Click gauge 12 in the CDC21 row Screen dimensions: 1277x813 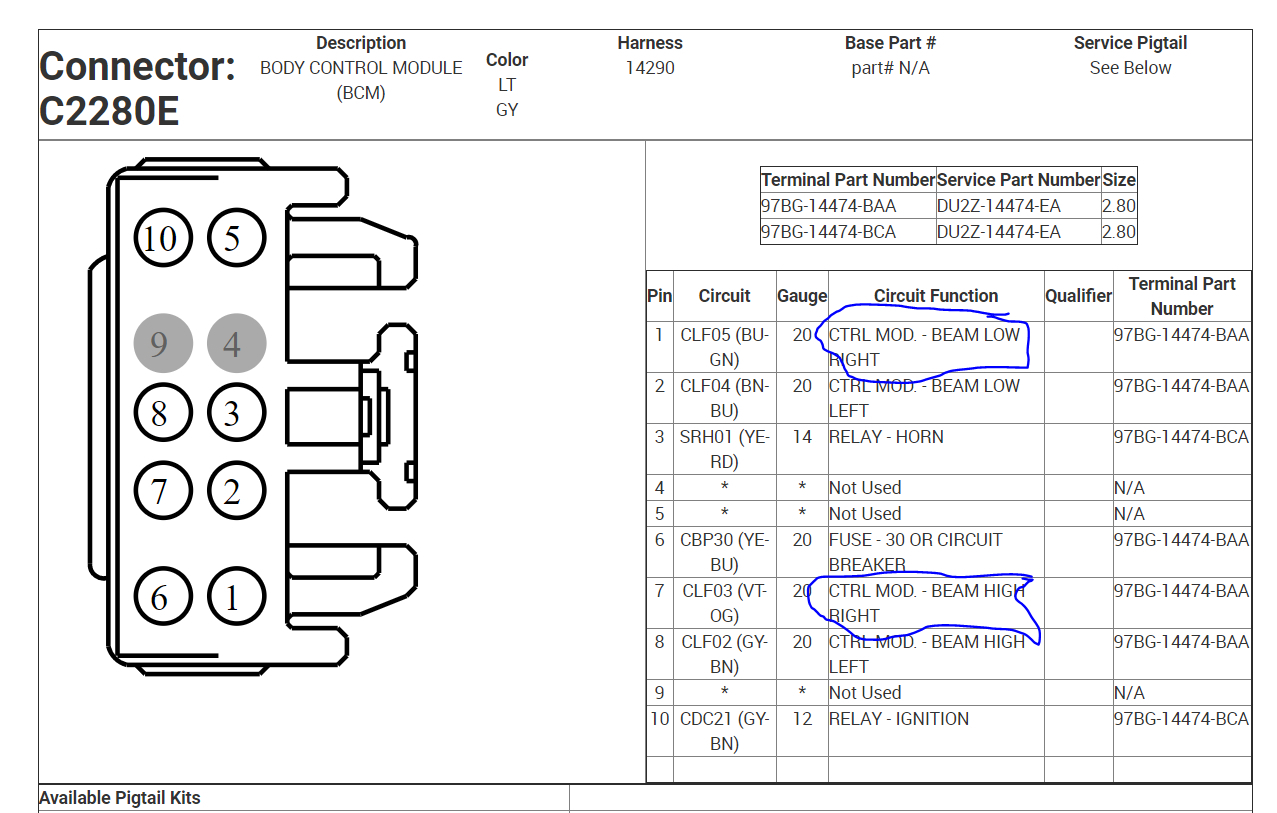click(802, 719)
